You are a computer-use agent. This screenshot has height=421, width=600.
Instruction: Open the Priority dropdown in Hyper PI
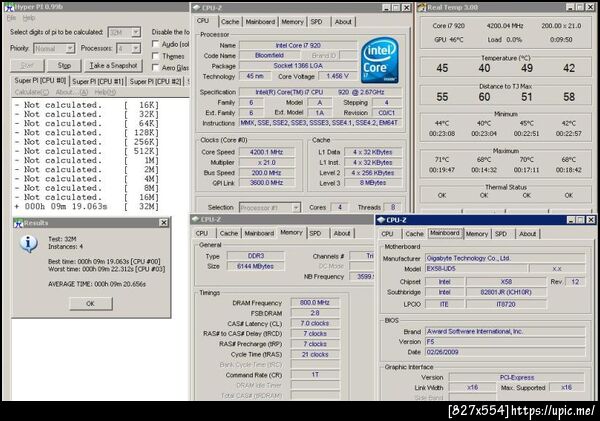tap(70, 49)
